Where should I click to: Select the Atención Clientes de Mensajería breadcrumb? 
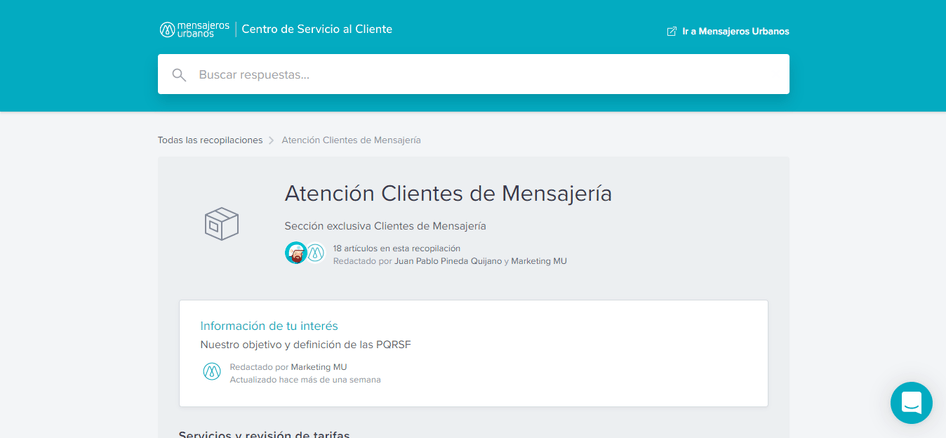click(351, 140)
